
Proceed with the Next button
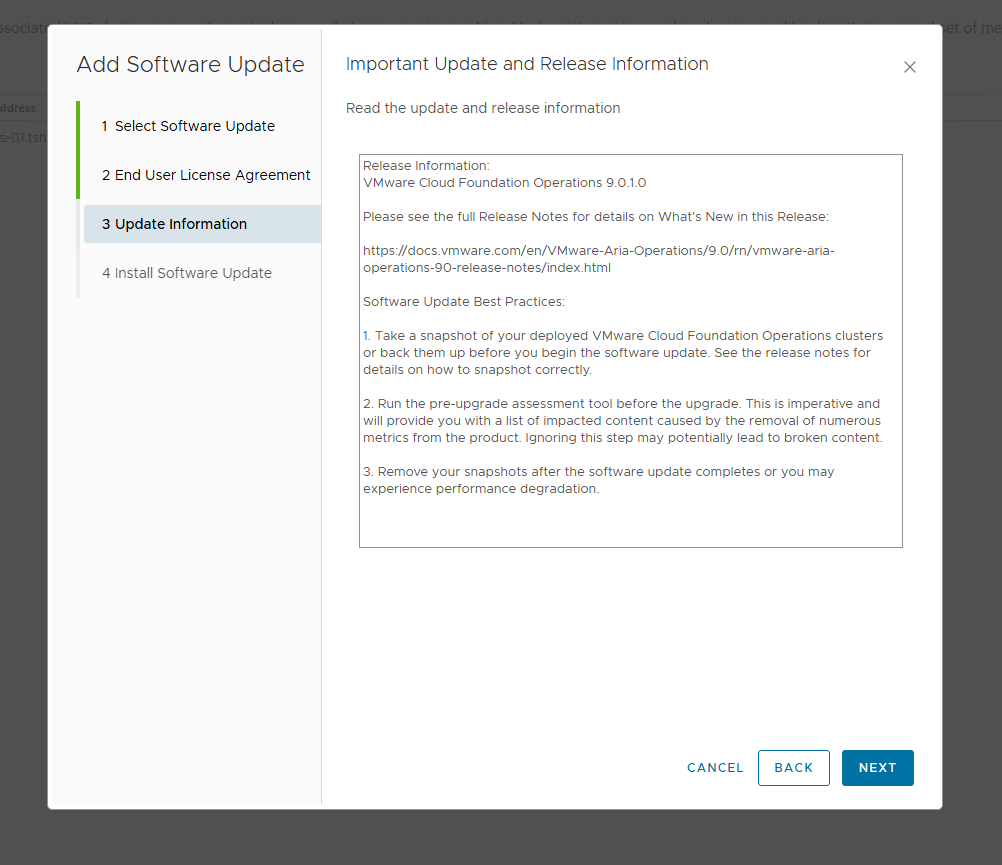coord(877,768)
